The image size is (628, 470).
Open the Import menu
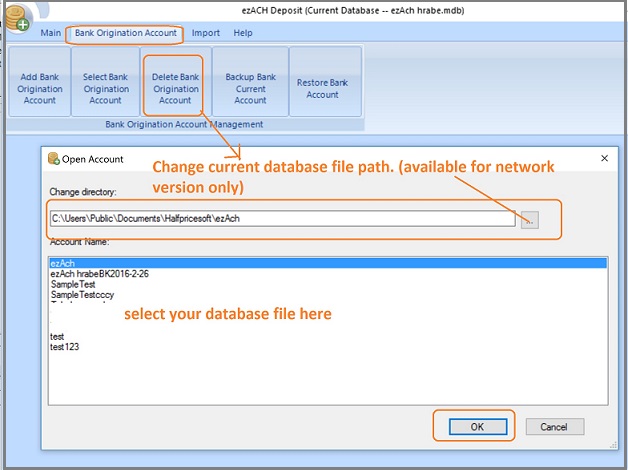(205, 33)
